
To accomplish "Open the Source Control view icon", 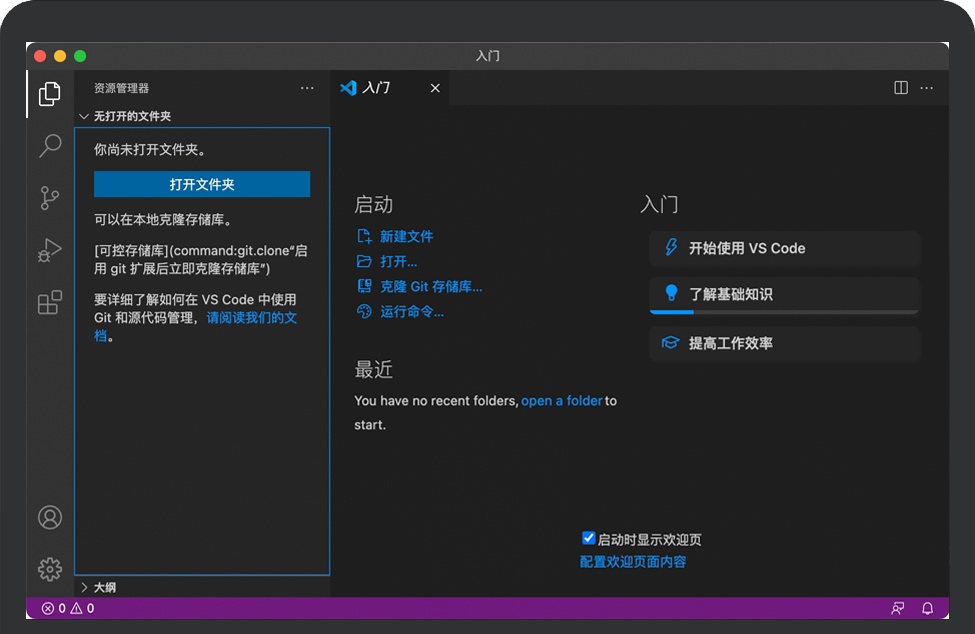I will point(50,198).
